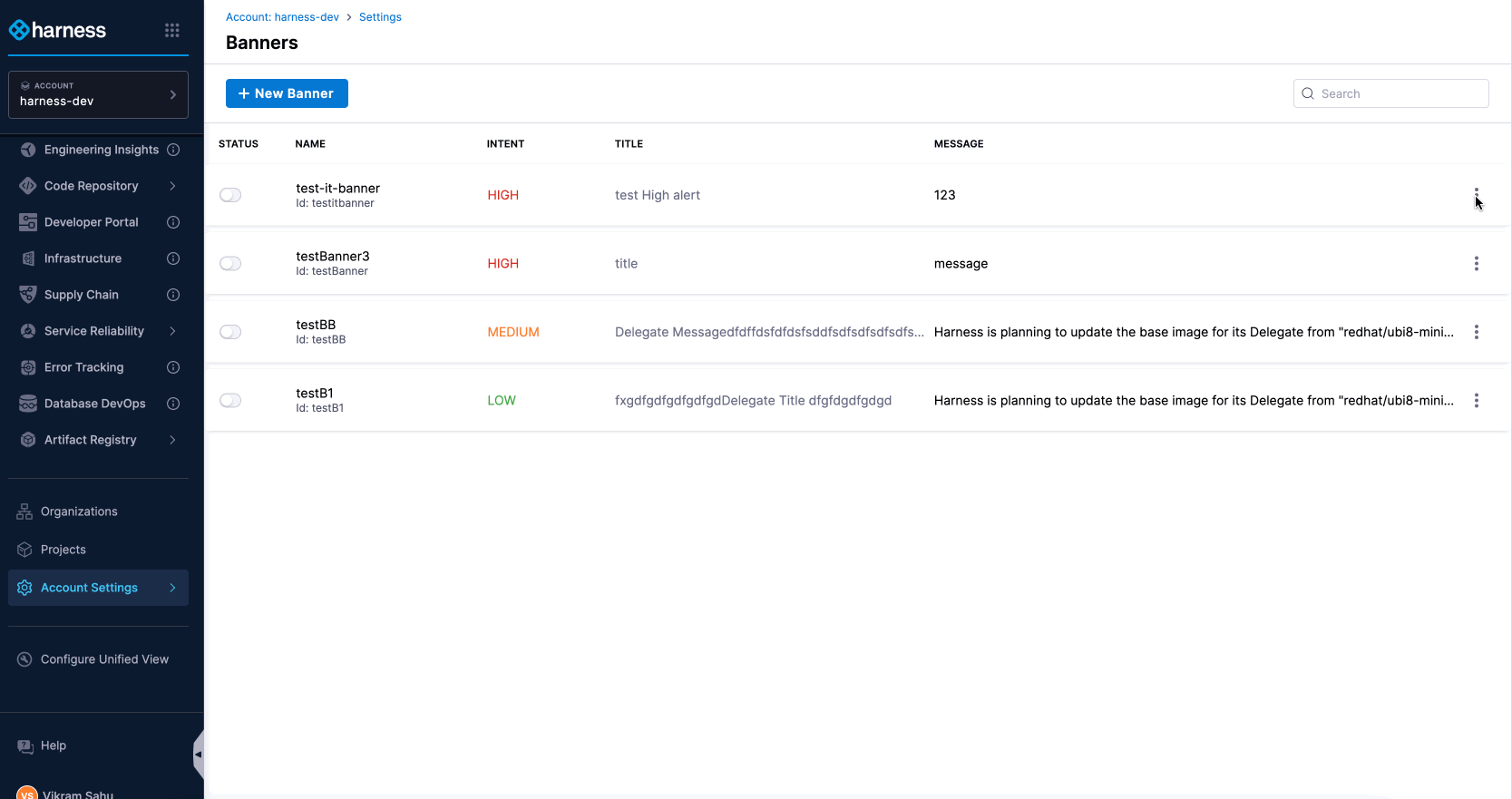This screenshot has height=799, width=1512.
Task: Open the three-dot menu for testBanner3
Action: 1476,264
